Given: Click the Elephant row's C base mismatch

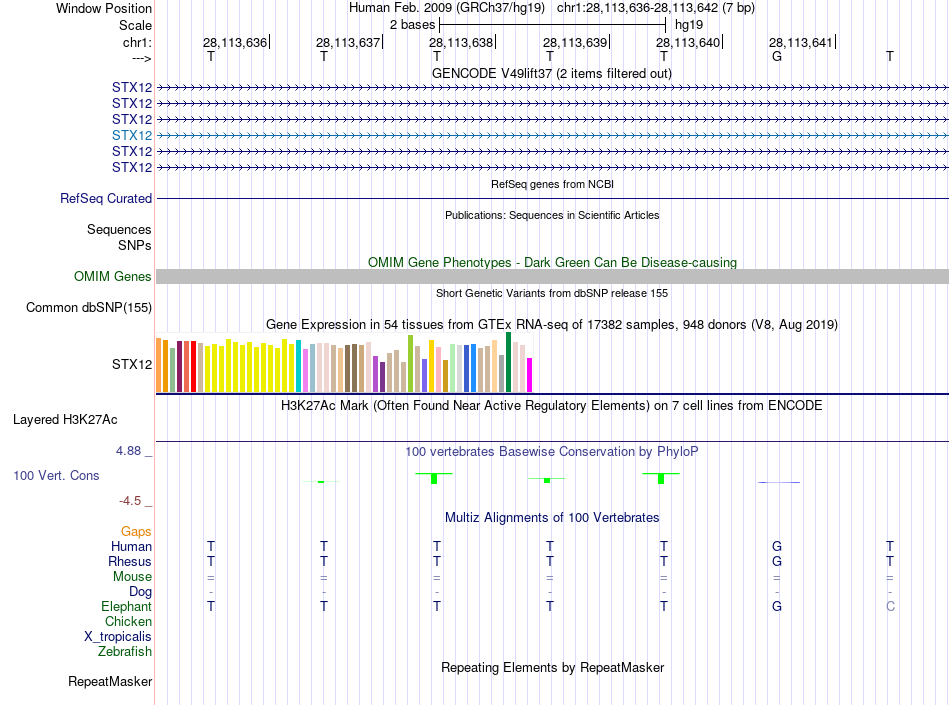Looking at the screenshot, I should coord(890,607).
